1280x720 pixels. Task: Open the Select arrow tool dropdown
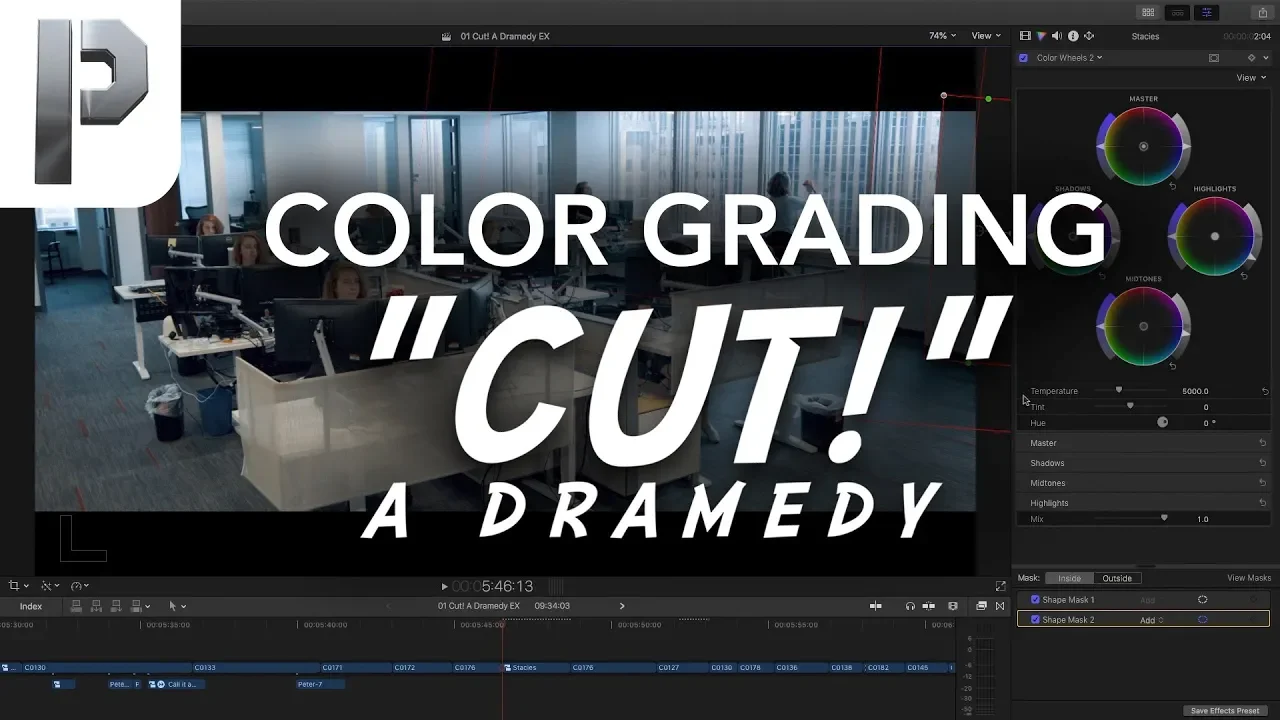177,606
